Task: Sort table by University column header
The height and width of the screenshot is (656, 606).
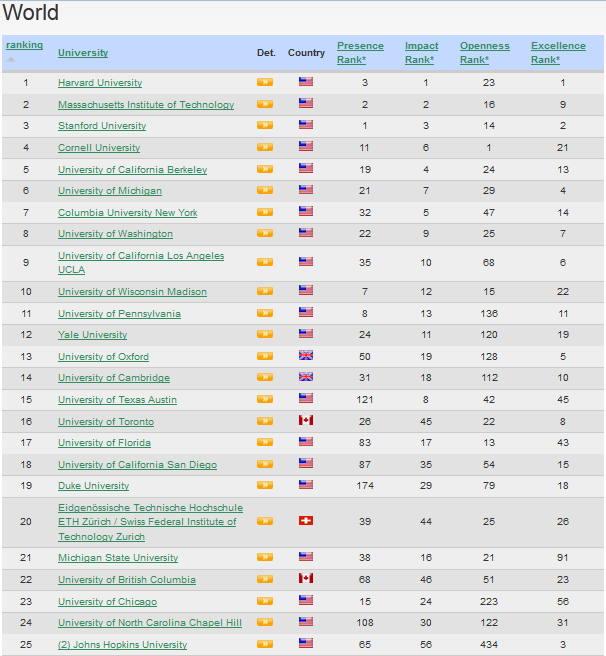Action: coord(83,53)
